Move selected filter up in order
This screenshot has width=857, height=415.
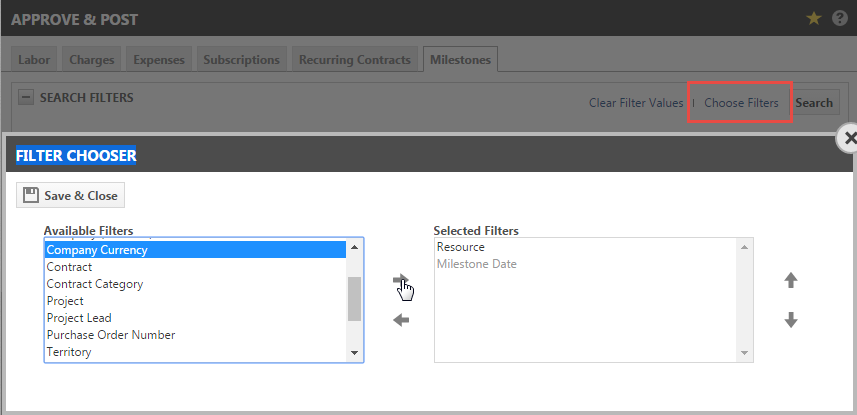[x=790, y=281]
